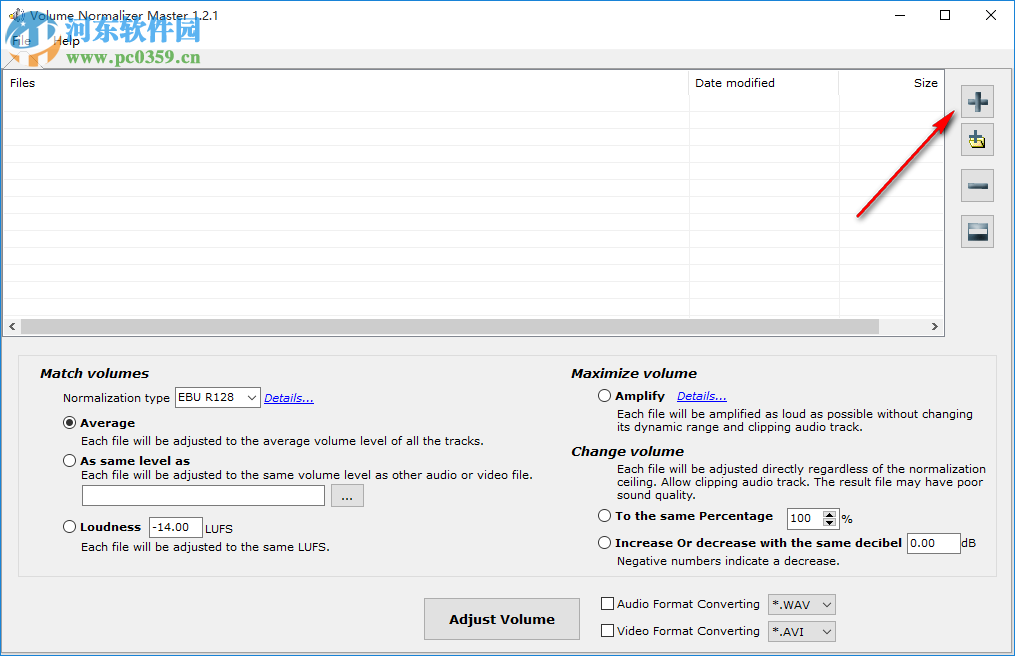
Task: Check "To the same Percentage"
Action: [x=604, y=517]
